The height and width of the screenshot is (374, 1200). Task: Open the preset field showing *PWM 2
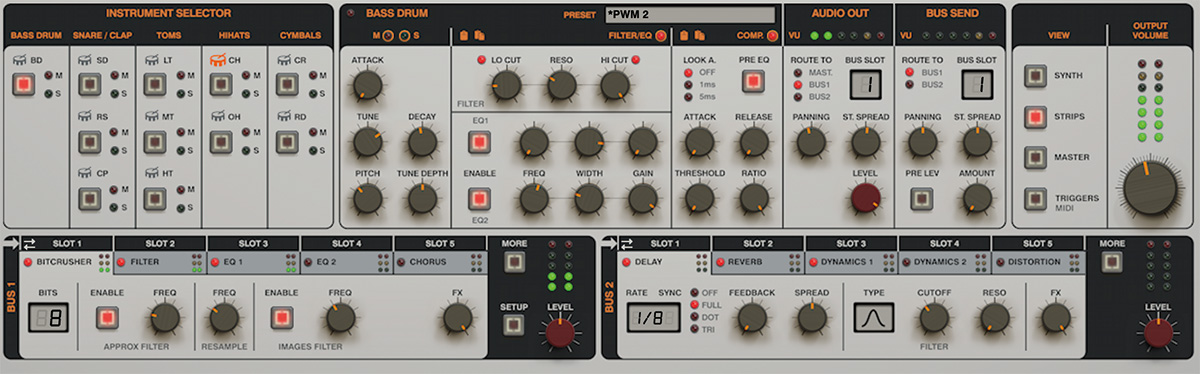point(689,15)
